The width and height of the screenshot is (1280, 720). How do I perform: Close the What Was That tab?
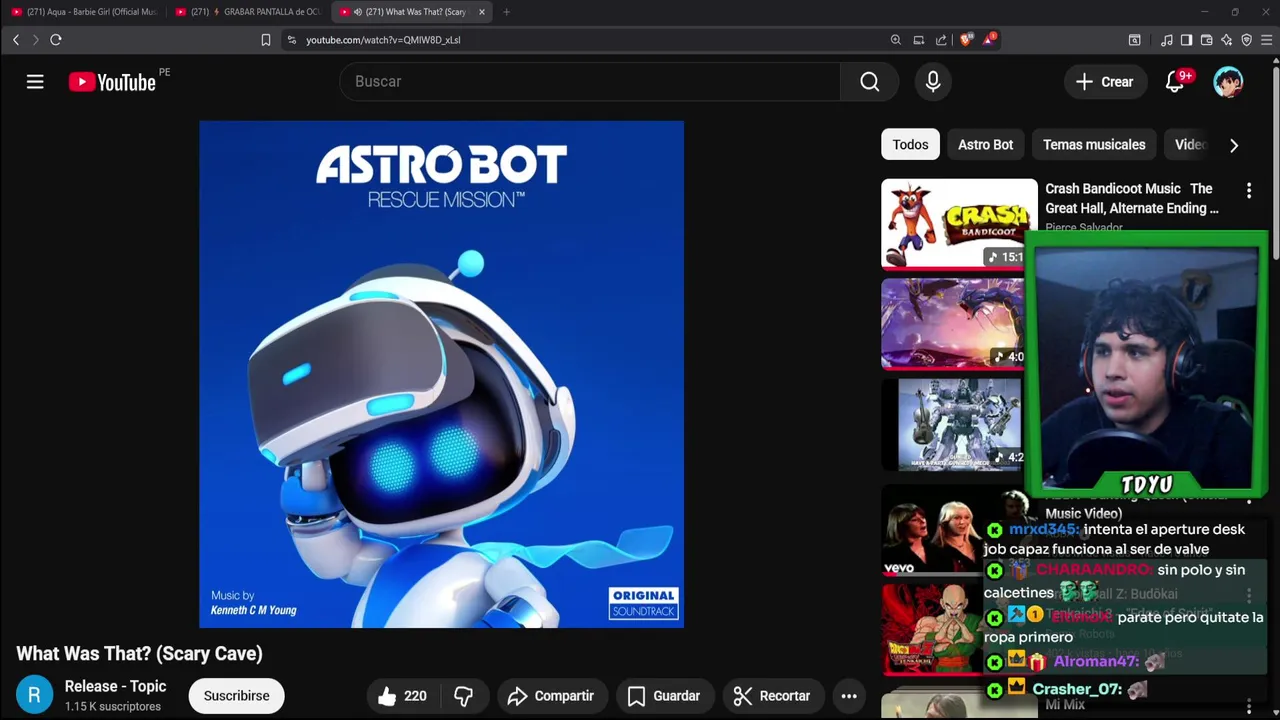(481, 12)
